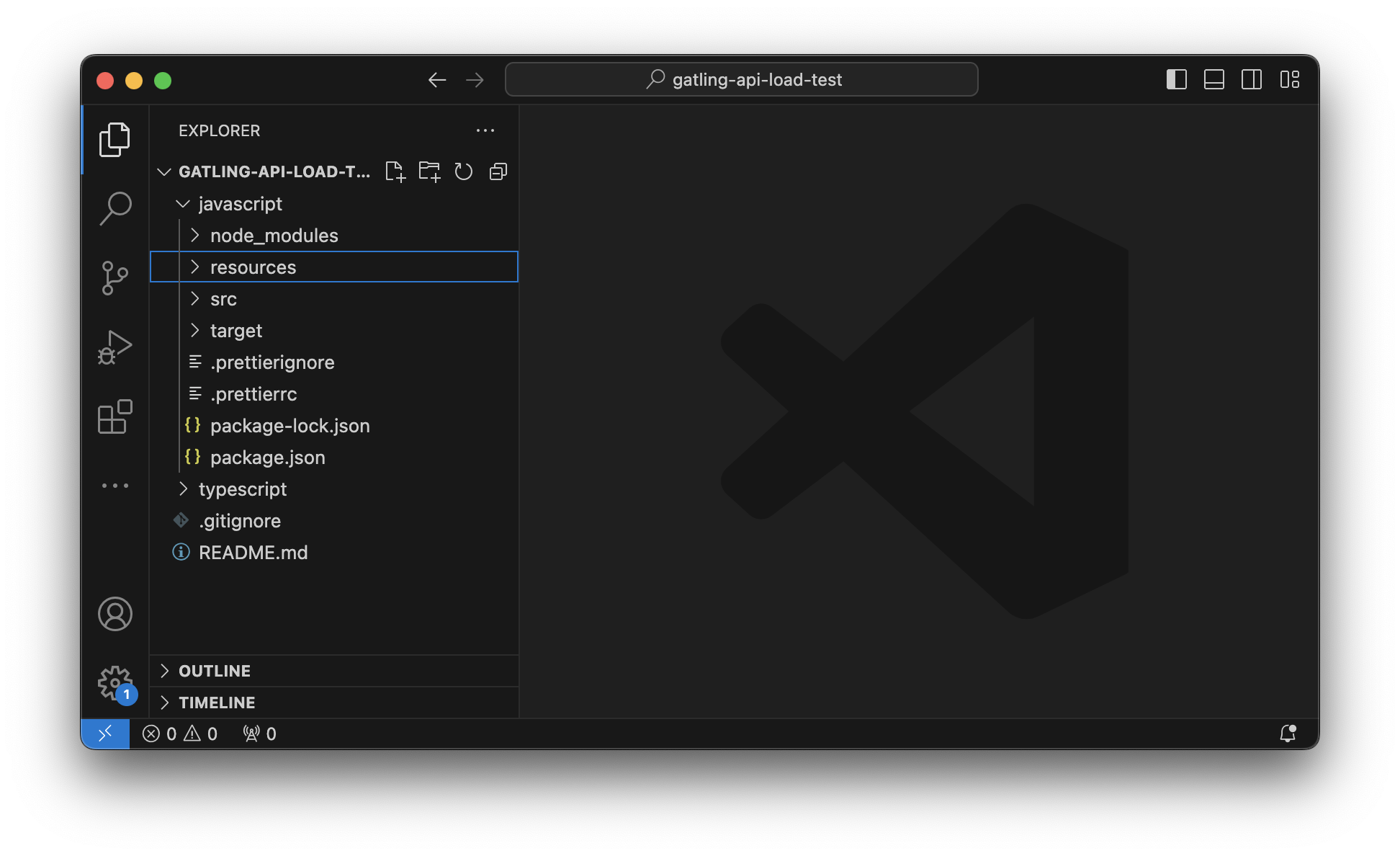Refresh the Explorer tree
Screen dimensions: 1400x856
tap(464, 171)
